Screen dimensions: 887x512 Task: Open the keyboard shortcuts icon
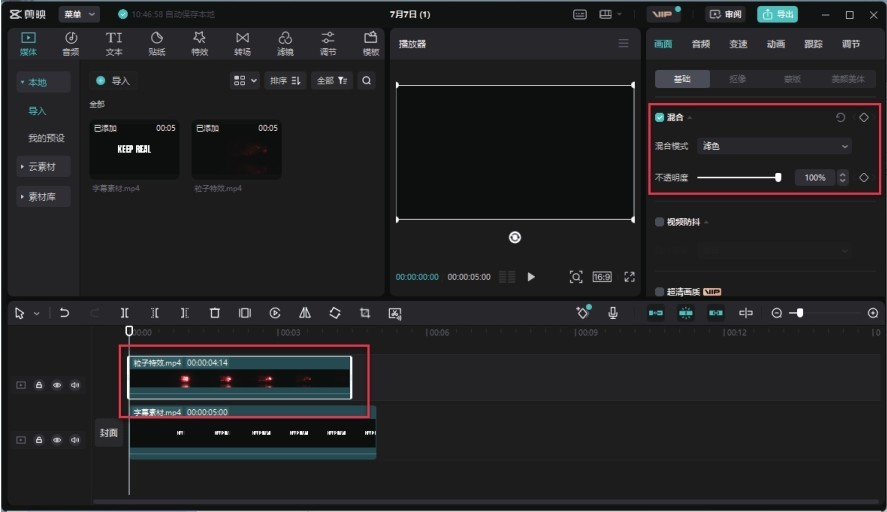(580, 14)
